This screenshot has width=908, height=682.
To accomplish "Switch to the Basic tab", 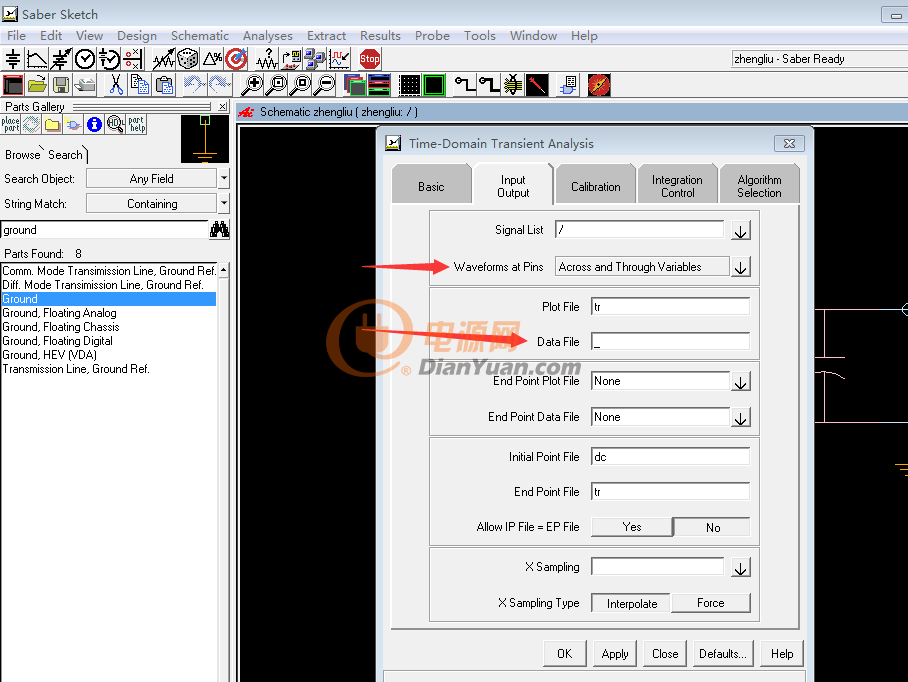I will pyautogui.click(x=431, y=186).
